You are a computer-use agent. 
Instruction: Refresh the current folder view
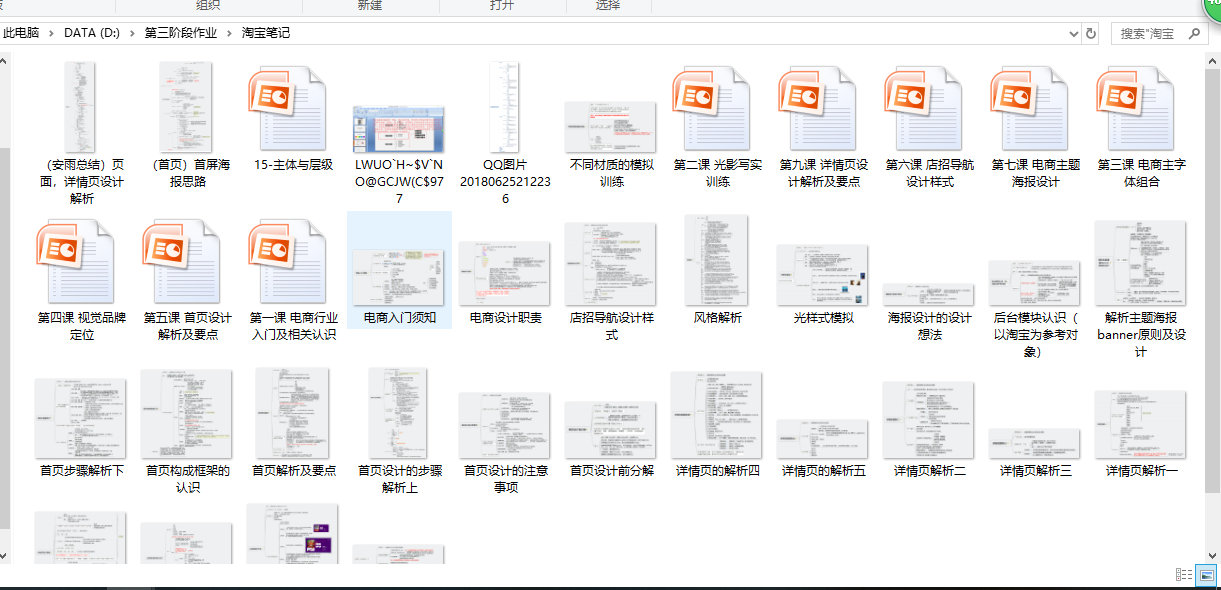(1090, 33)
